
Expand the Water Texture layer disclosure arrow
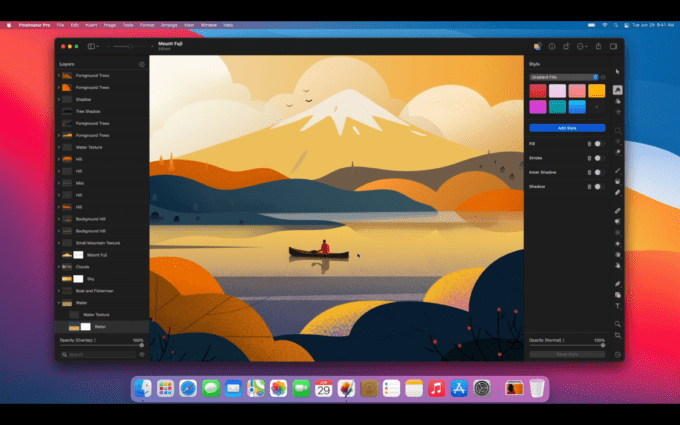pos(58,147)
